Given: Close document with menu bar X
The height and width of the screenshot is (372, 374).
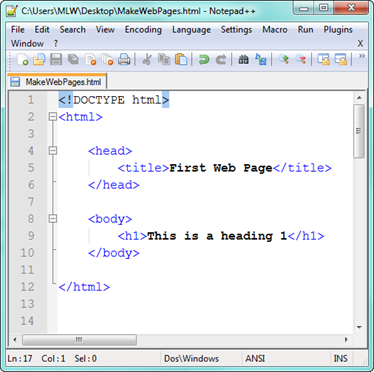Looking at the screenshot, I should coord(360,44).
